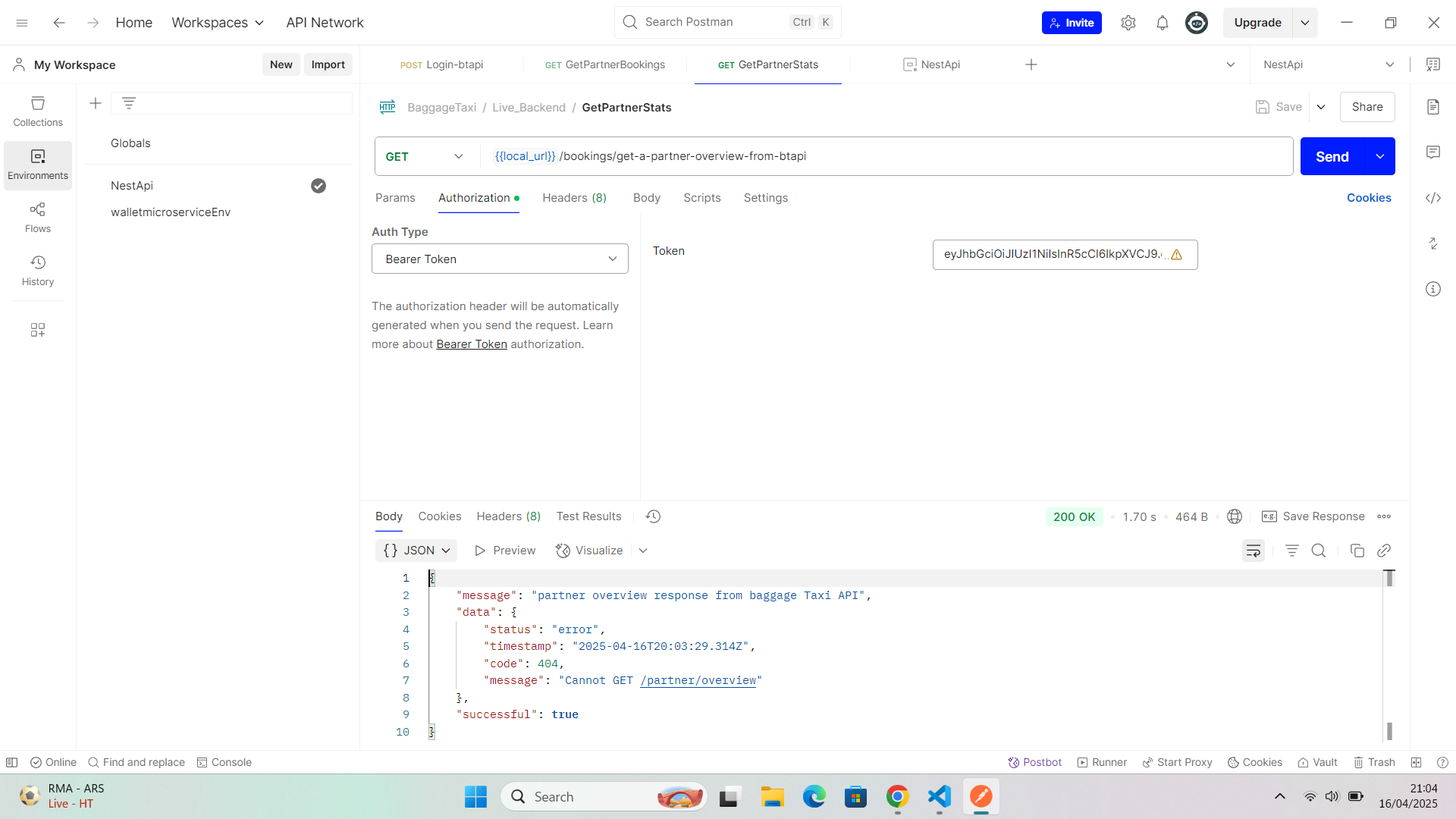Click the Send button
Screen dimensions: 1456x819
click(1332, 156)
